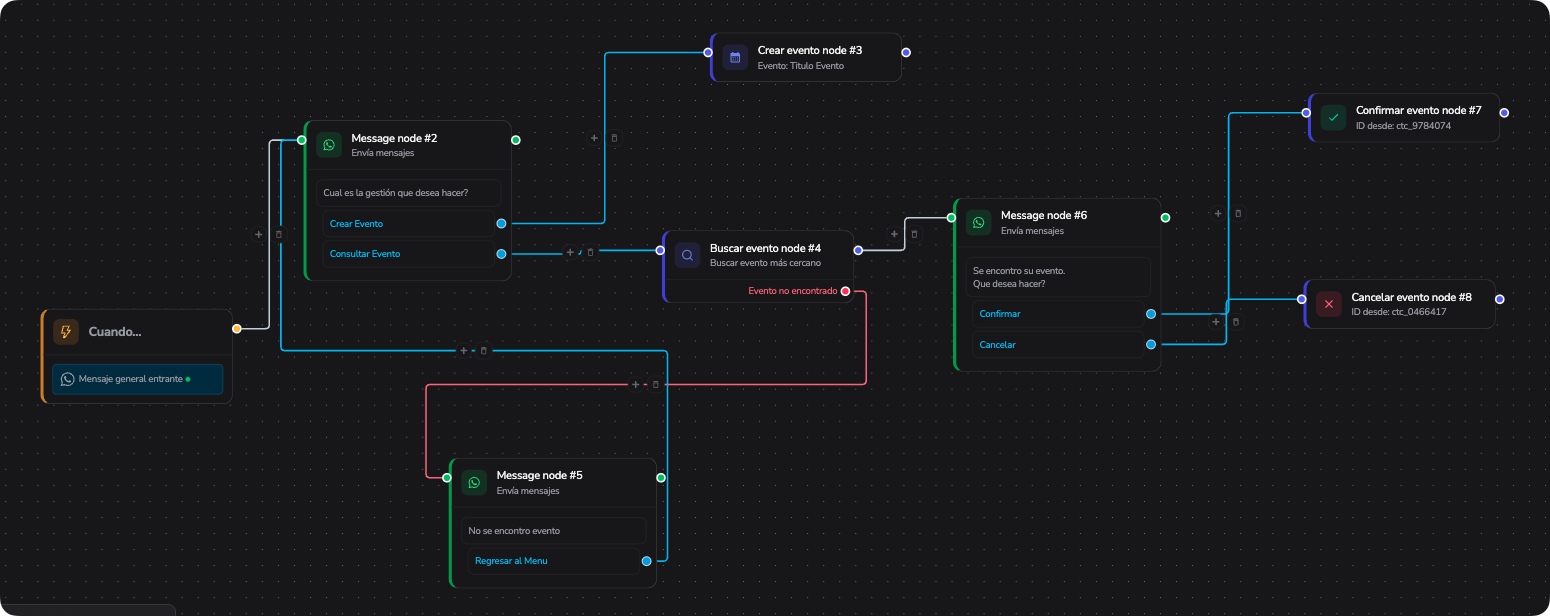Add a node on the Cancelar to node #8 edge
The width and height of the screenshot is (1550, 616).
tap(1216, 321)
